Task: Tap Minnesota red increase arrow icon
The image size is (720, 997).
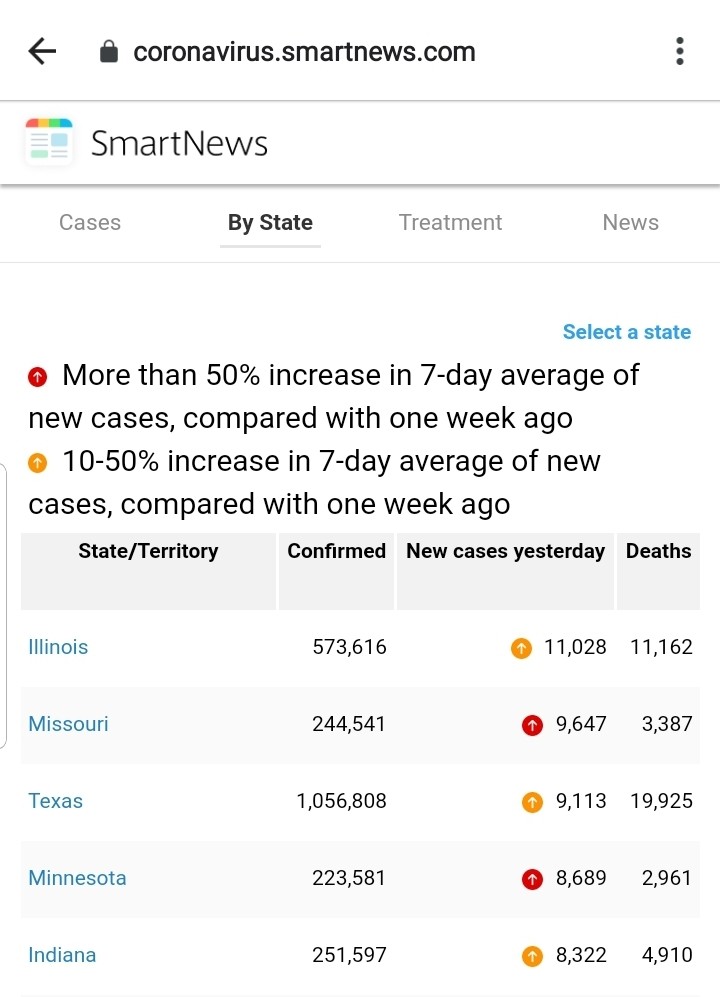Action: point(533,879)
